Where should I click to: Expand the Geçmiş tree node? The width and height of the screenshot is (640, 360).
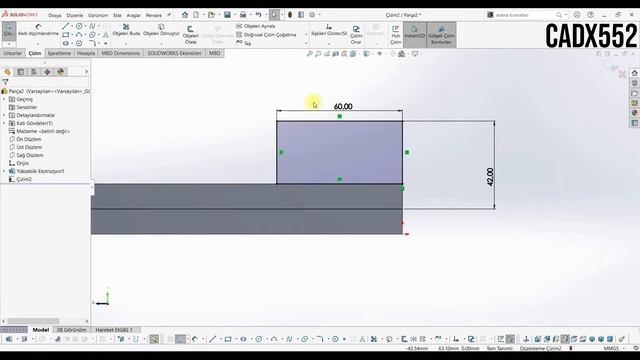pyautogui.click(x=4, y=99)
